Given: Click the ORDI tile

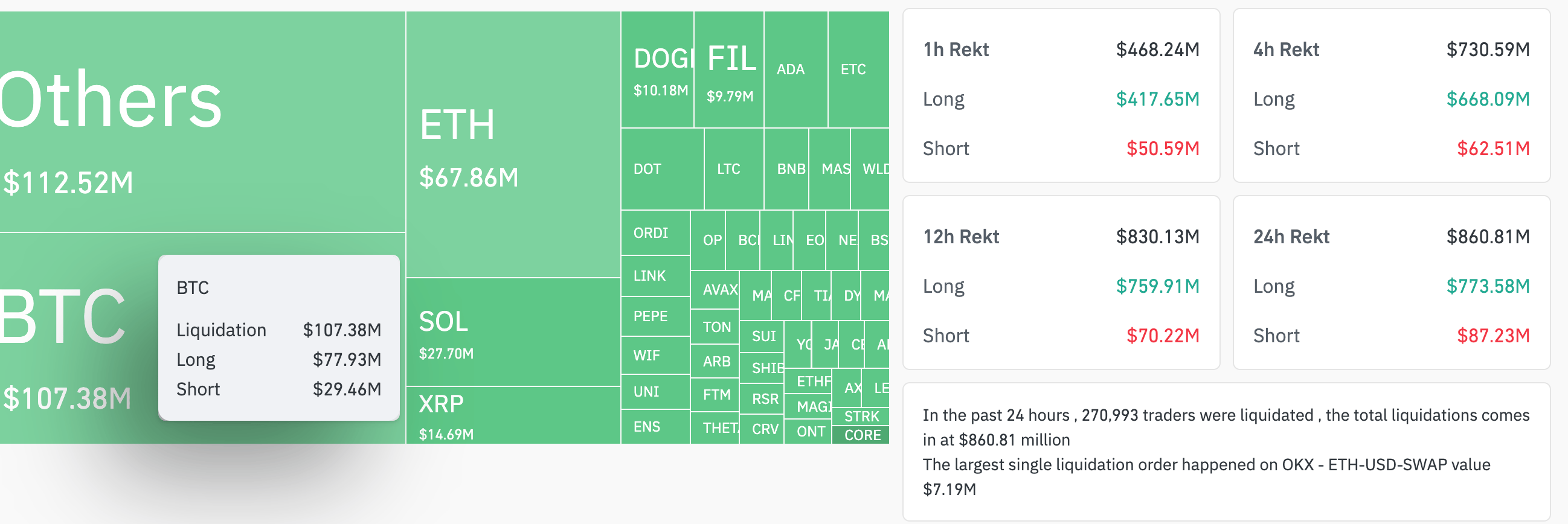Looking at the screenshot, I should [655, 233].
